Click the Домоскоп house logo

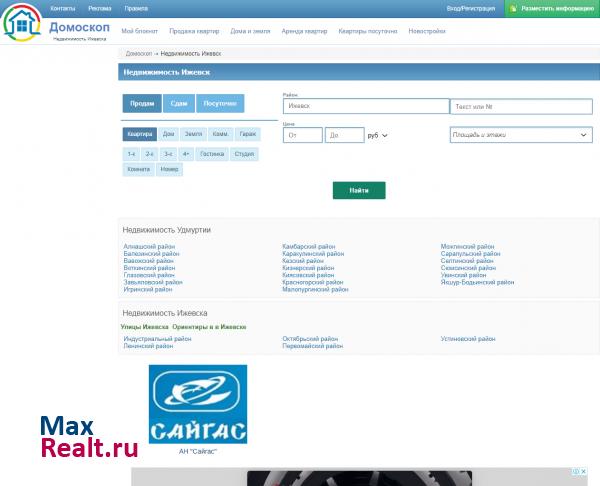(x=22, y=23)
